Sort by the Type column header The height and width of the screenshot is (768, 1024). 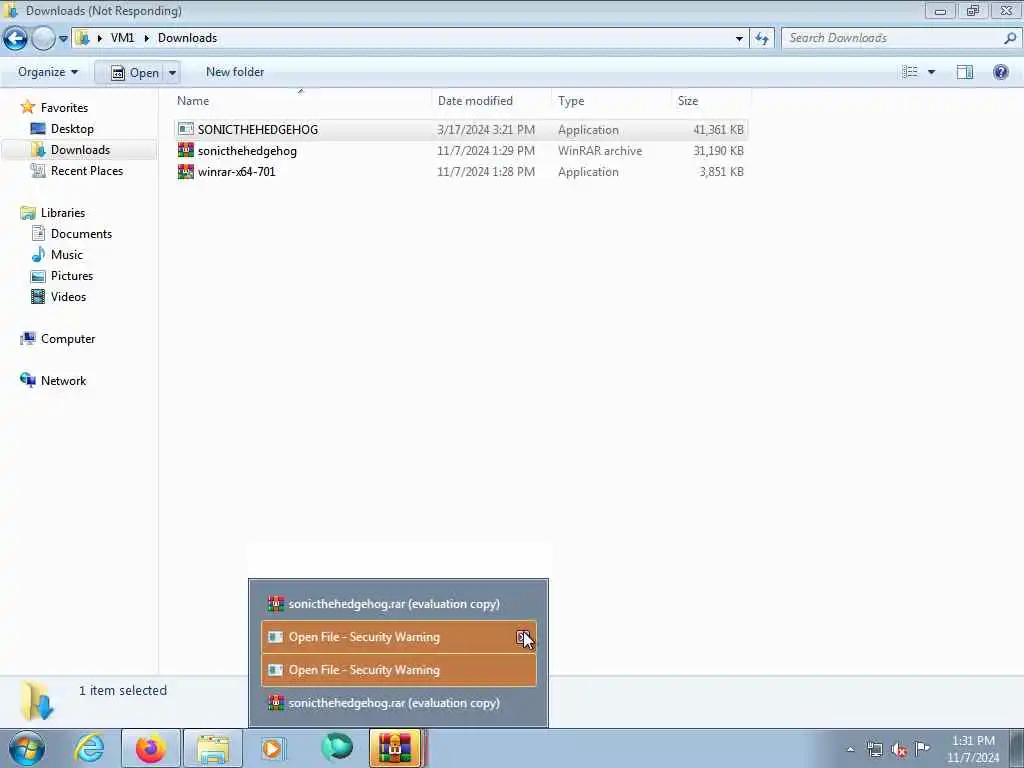(611, 101)
